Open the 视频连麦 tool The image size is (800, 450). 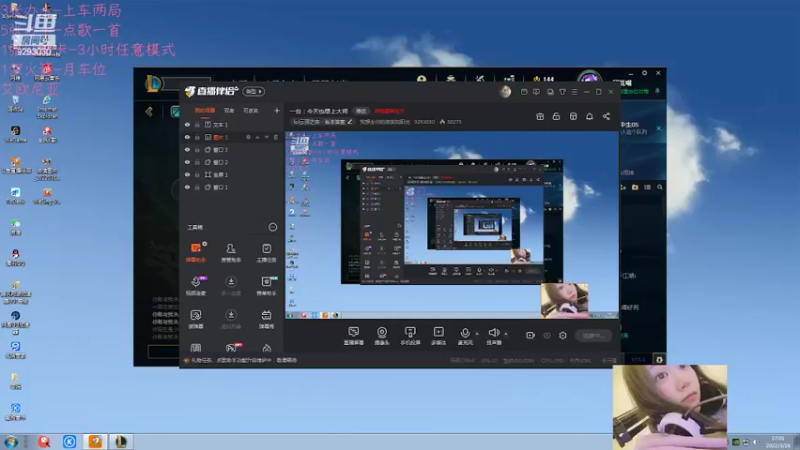click(196, 285)
